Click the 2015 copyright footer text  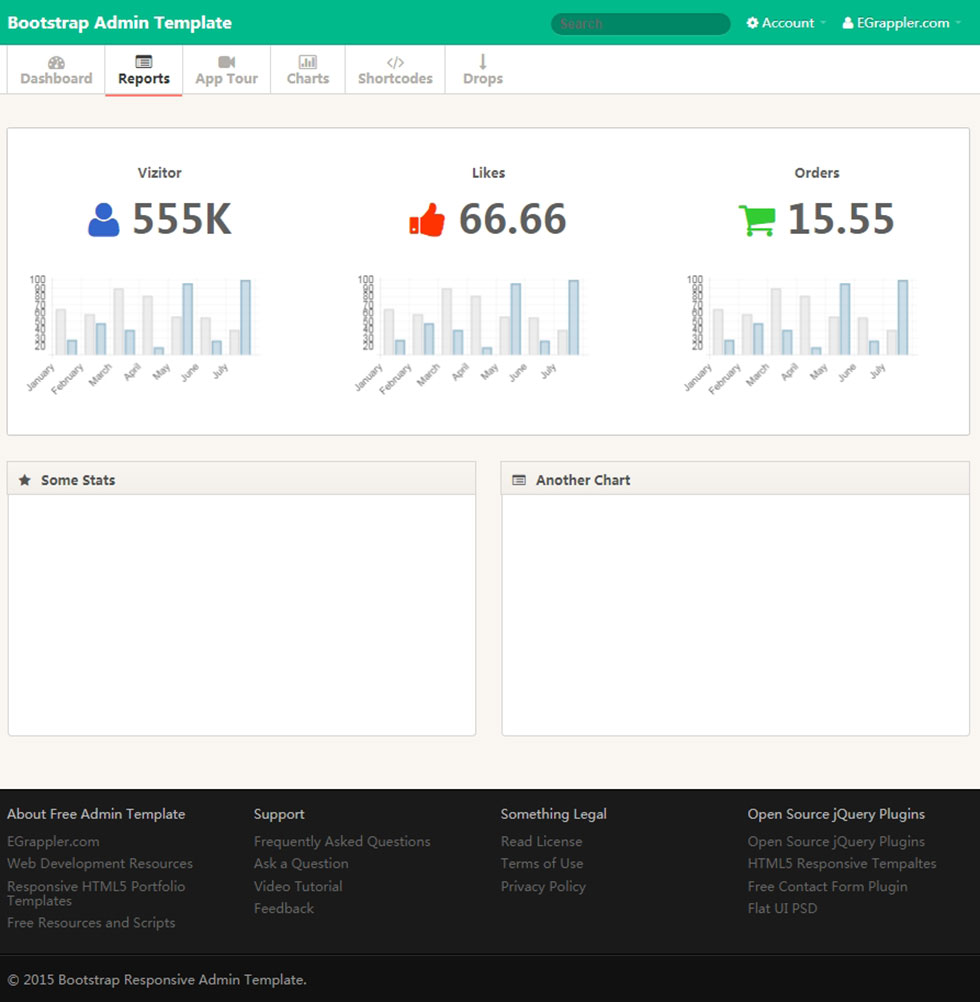[157, 980]
